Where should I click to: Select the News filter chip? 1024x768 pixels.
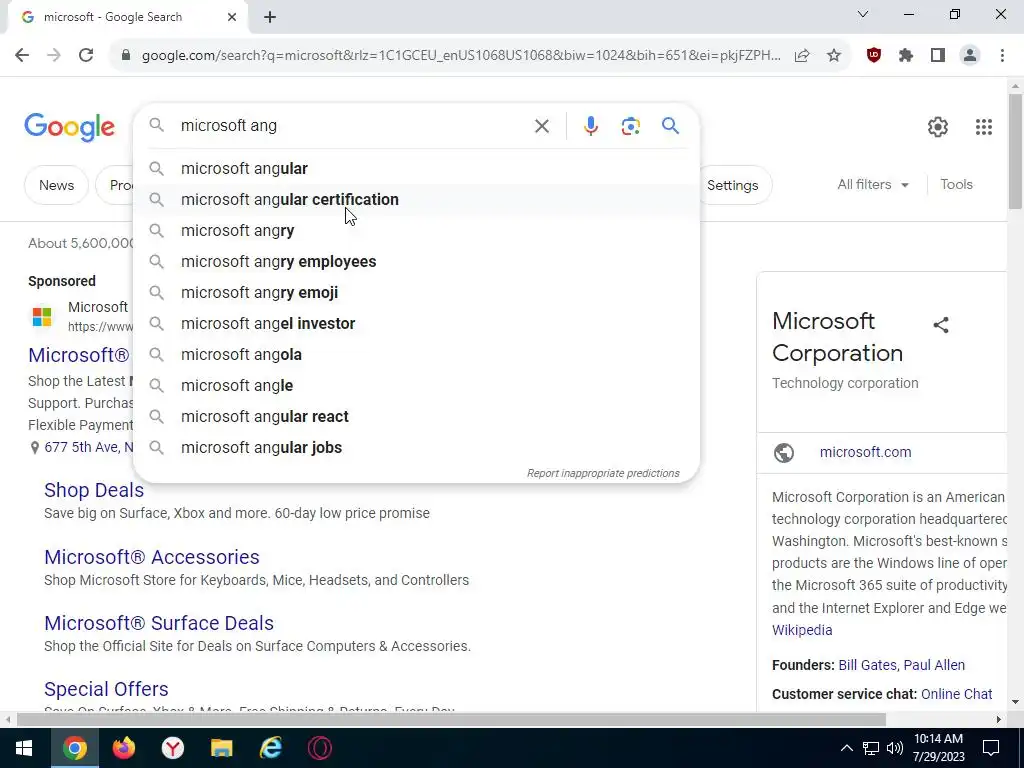(x=56, y=185)
